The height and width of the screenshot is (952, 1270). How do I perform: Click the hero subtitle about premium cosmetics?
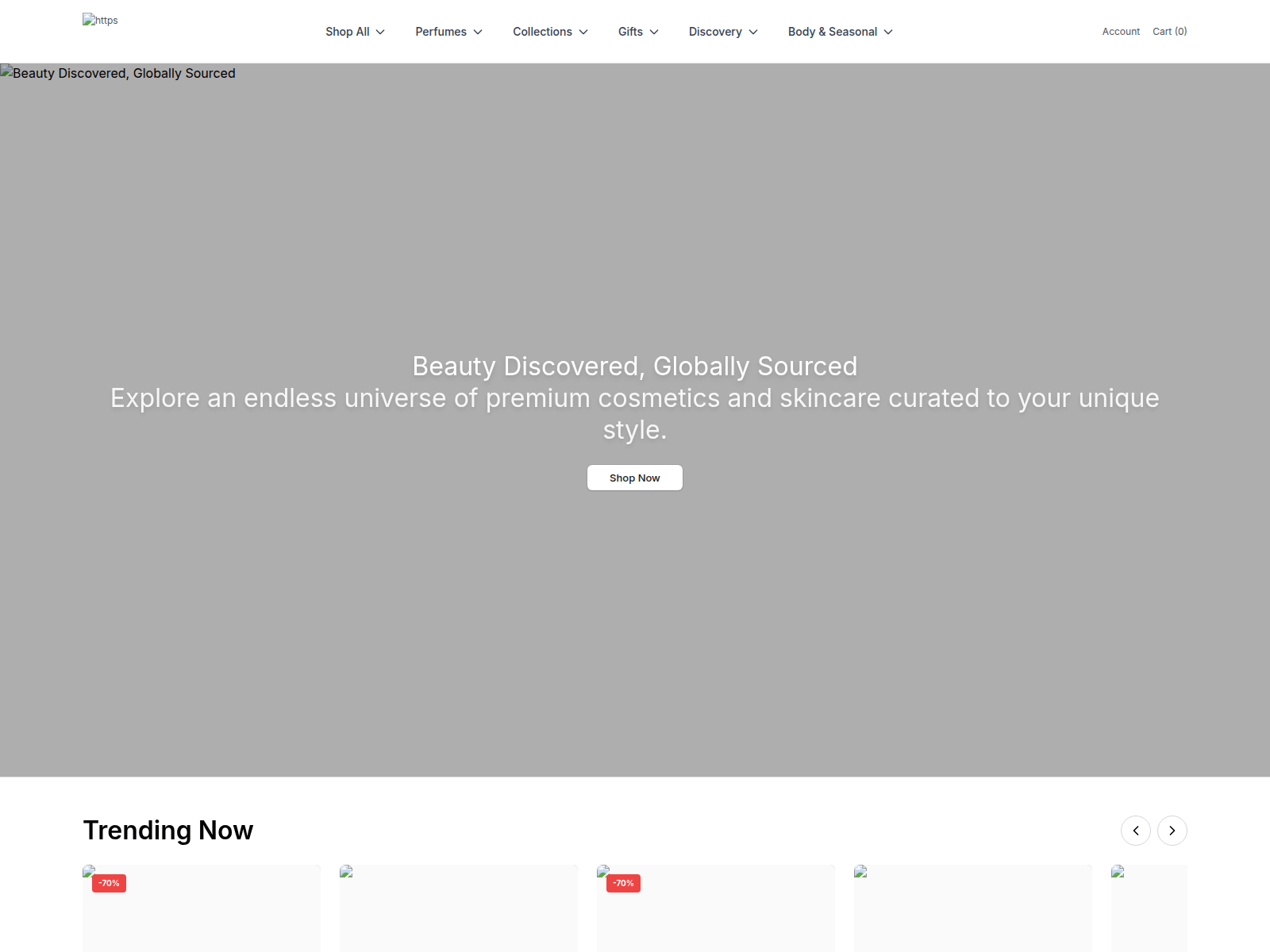pos(635,413)
